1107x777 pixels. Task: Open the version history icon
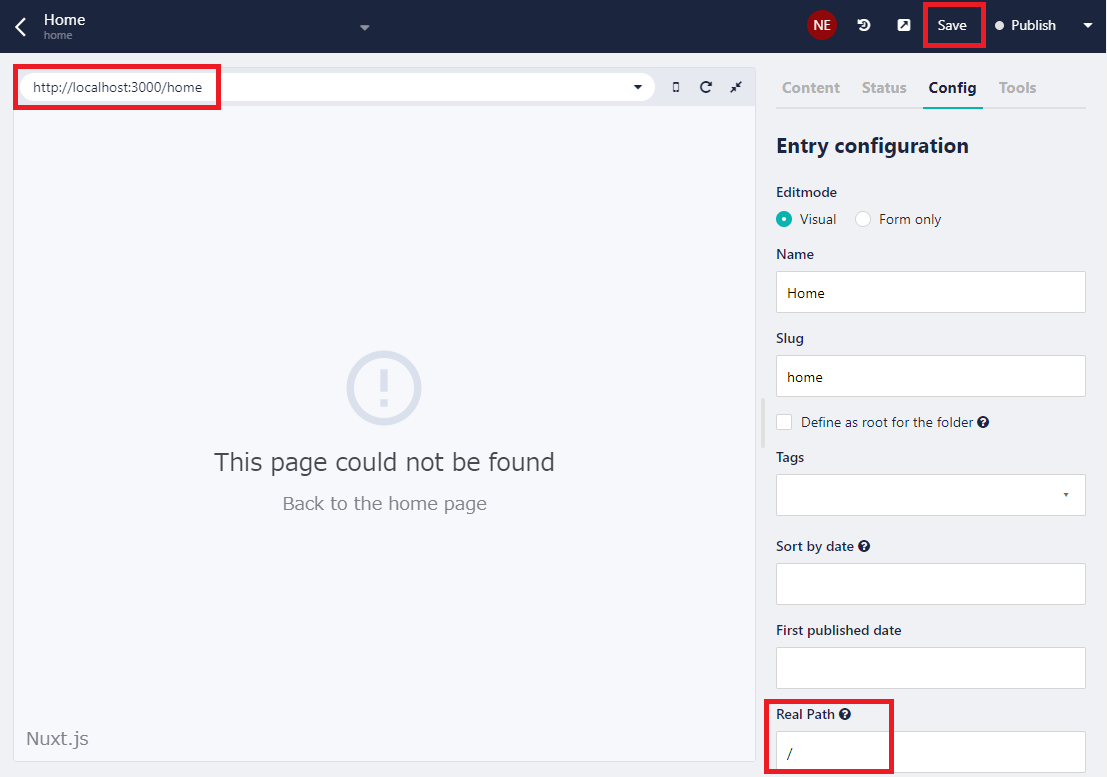pyautogui.click(x=863, y=25)
